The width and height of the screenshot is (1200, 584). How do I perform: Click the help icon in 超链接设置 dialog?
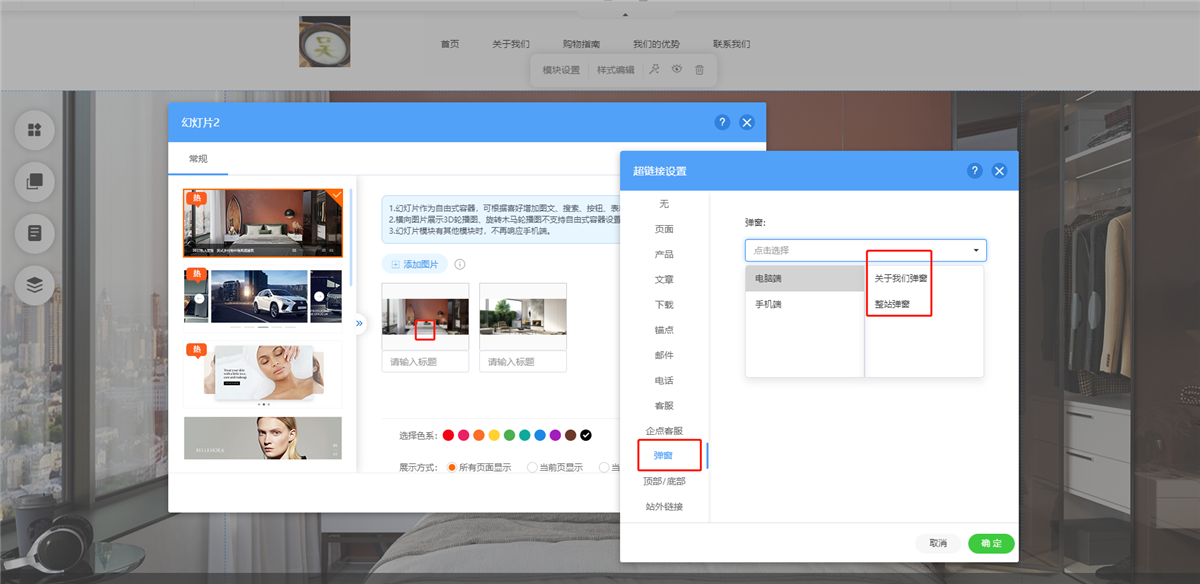tap(974, 171)
